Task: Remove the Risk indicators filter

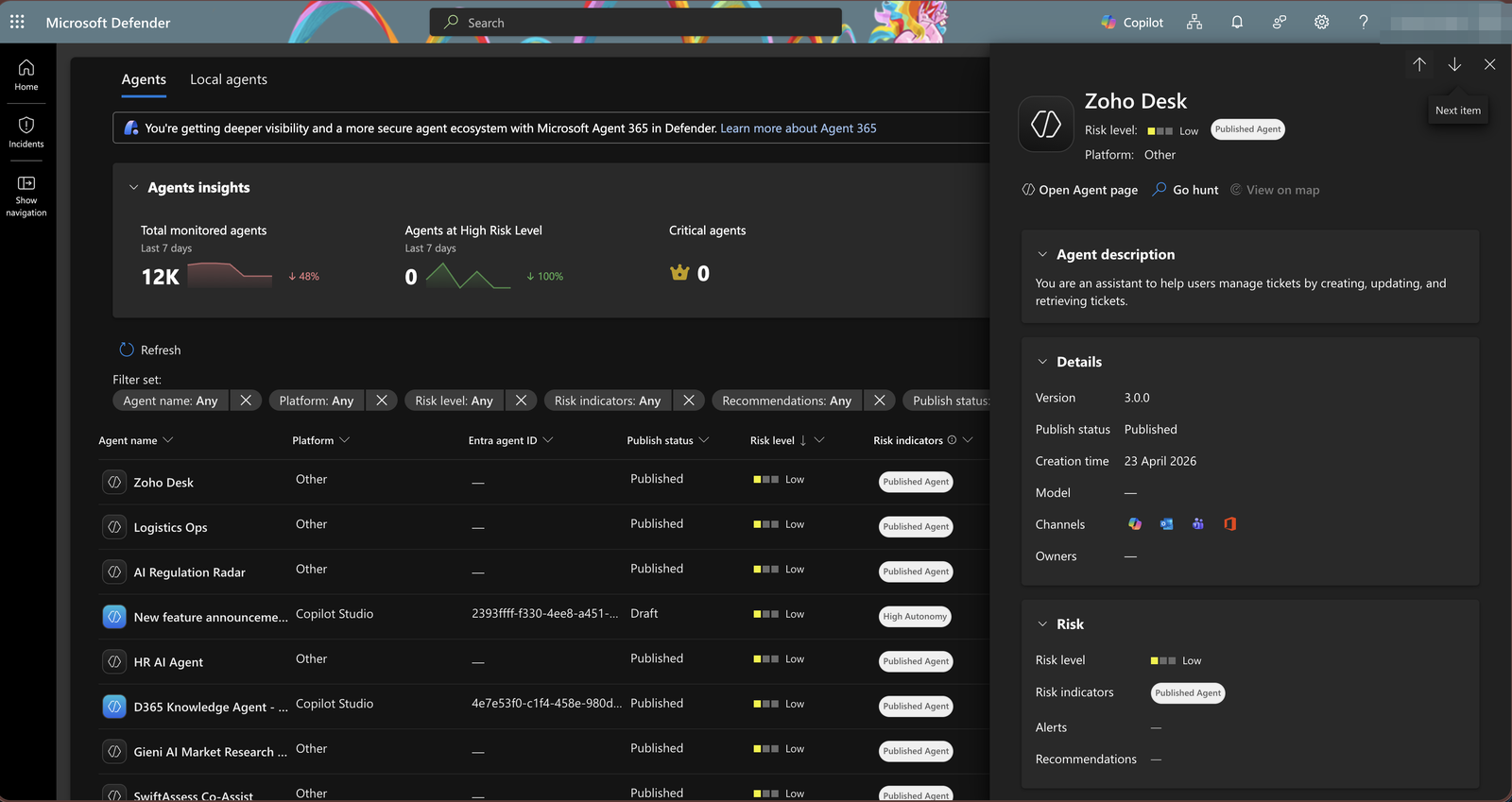Action: (689, 401)
